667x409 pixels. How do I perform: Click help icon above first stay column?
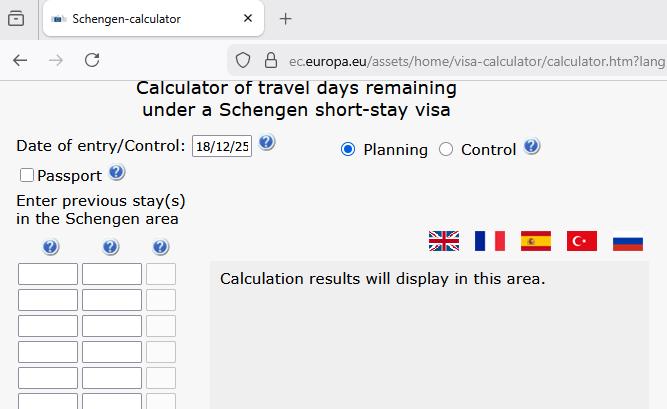pos(51,247)
